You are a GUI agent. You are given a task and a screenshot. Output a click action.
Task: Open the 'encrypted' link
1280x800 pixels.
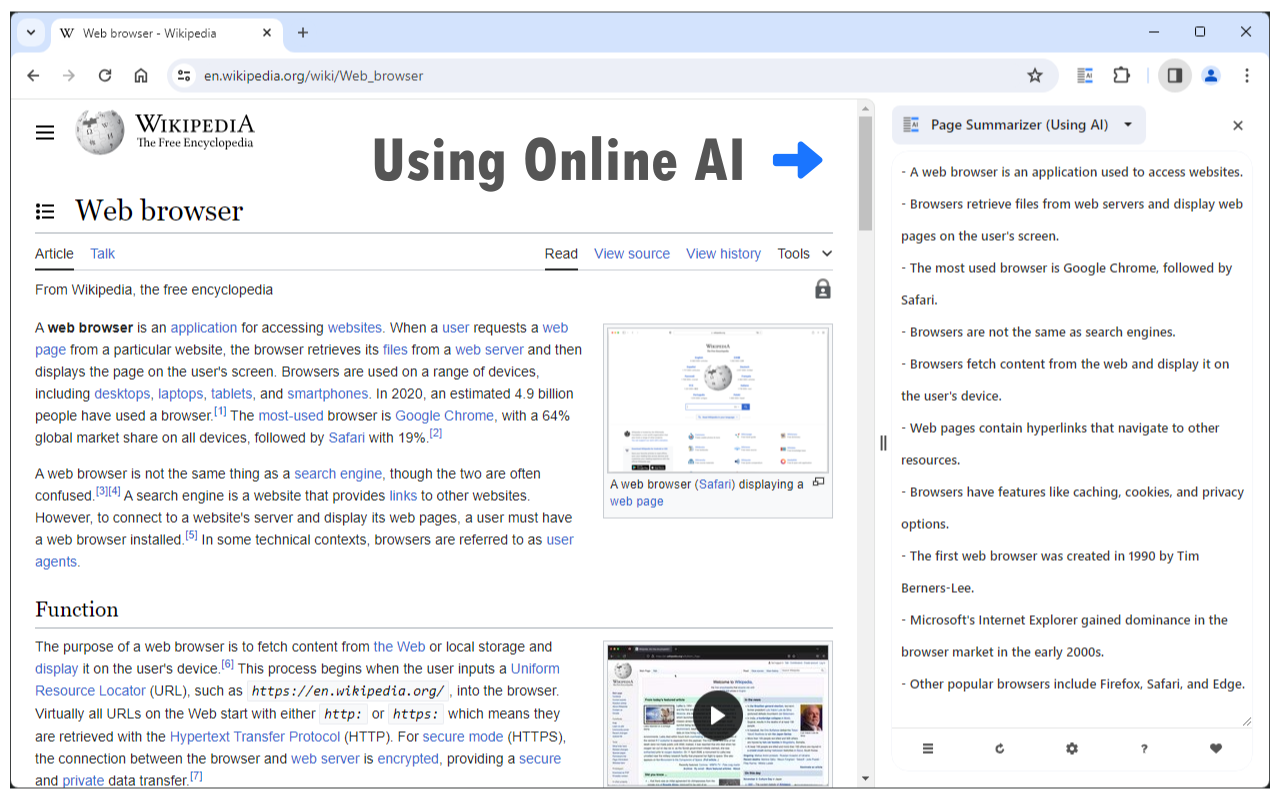pyautogui.click(x=408, y=759)
